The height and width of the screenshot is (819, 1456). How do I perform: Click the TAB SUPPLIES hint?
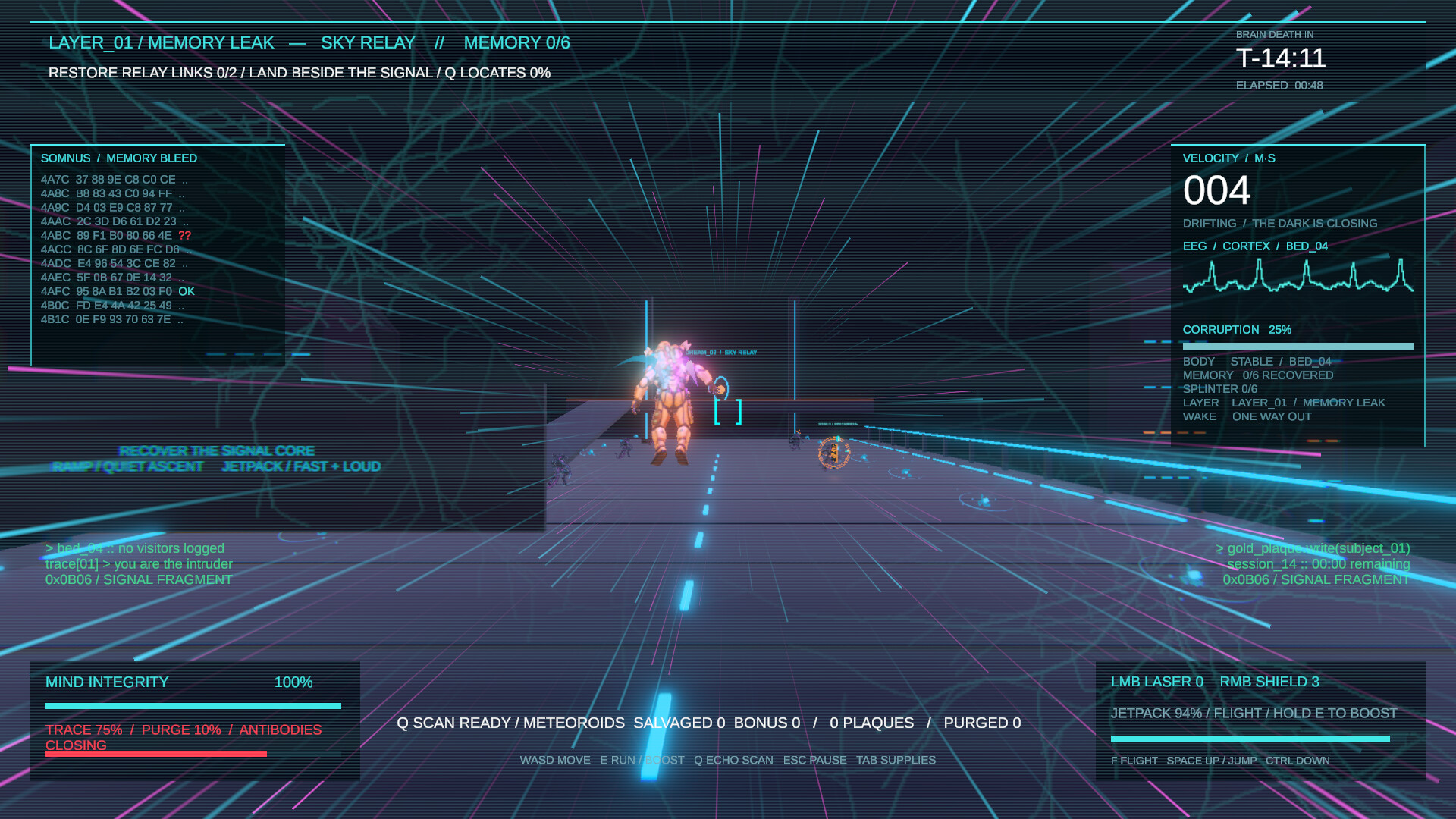[896, 760]
